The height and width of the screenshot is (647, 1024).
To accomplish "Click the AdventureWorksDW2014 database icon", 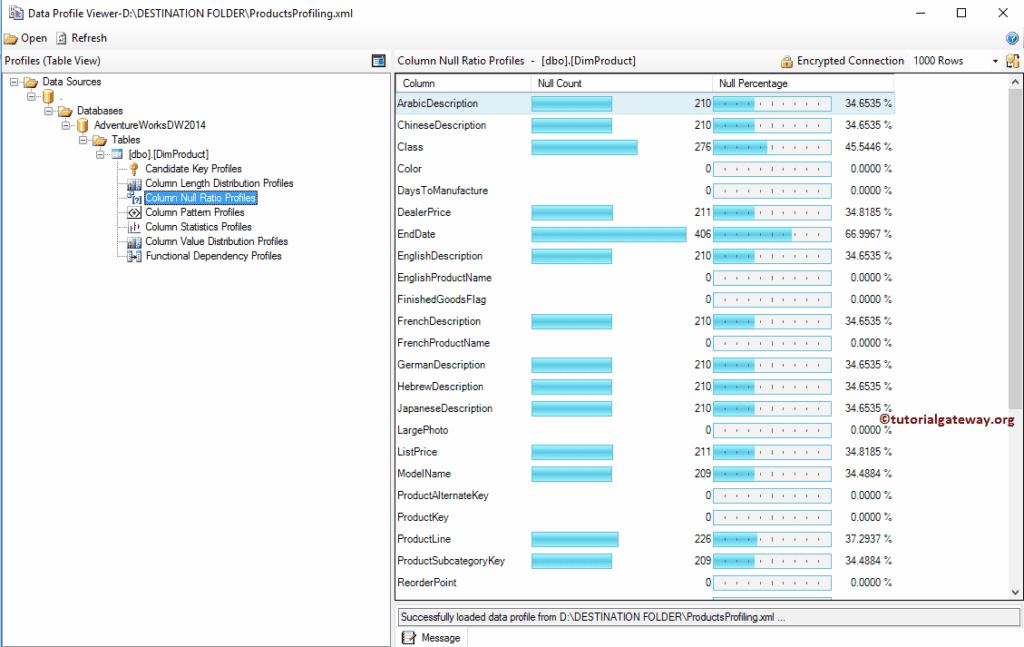I will point(81,125).
